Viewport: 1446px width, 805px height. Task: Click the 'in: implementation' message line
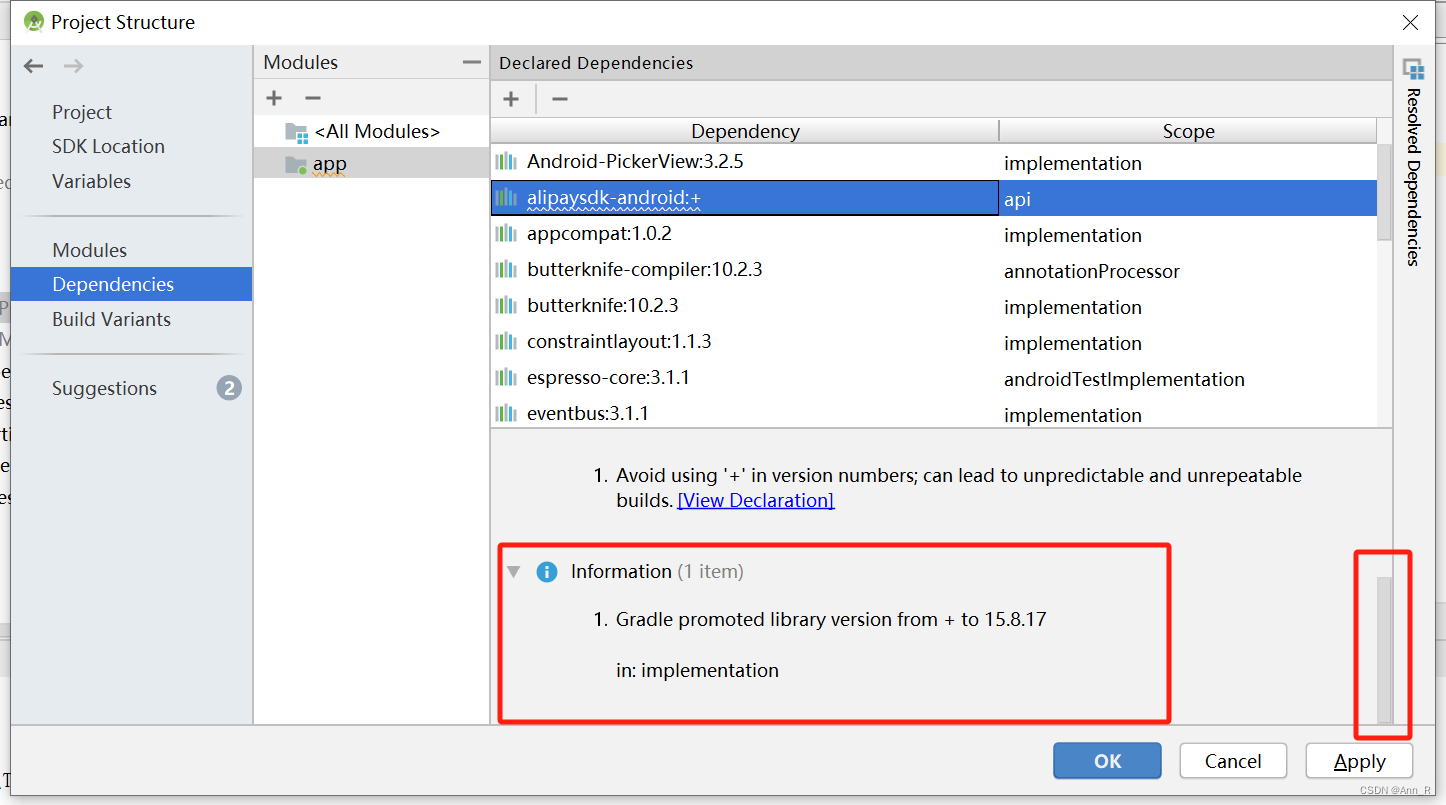[697, 670]
